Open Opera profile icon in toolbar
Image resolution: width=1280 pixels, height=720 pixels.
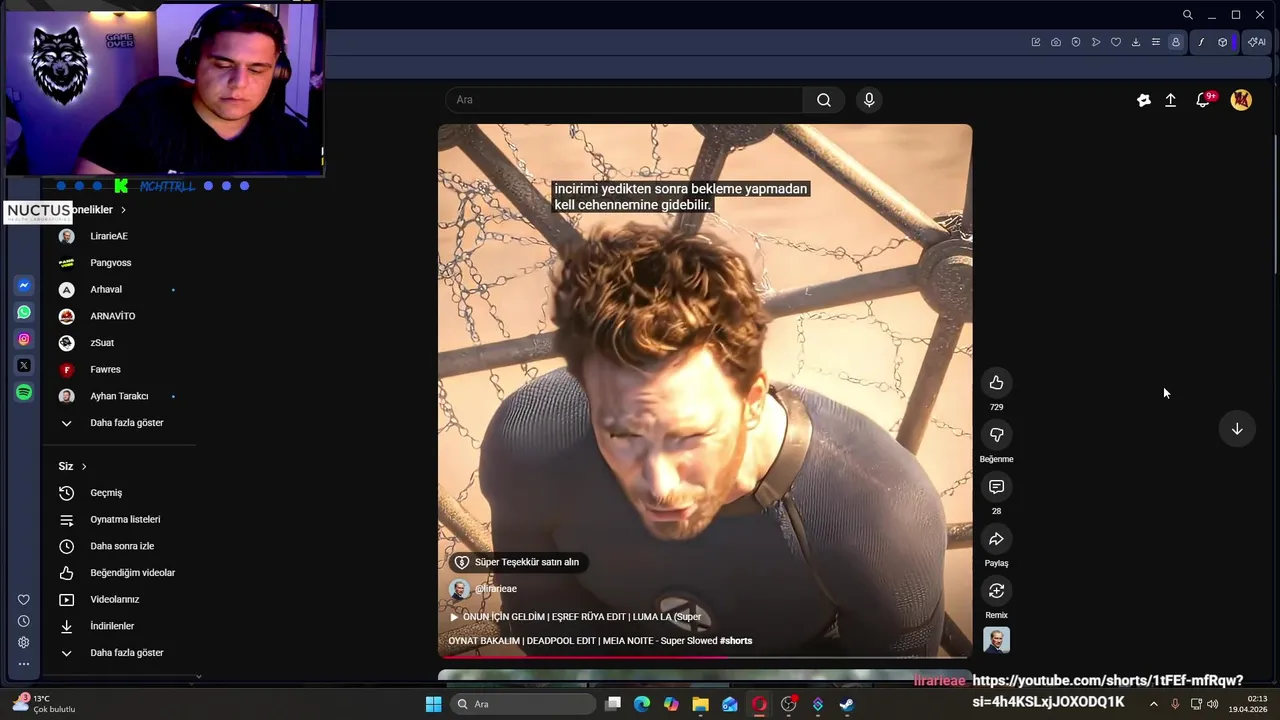pyautogui.click(x=1176, y=42)
